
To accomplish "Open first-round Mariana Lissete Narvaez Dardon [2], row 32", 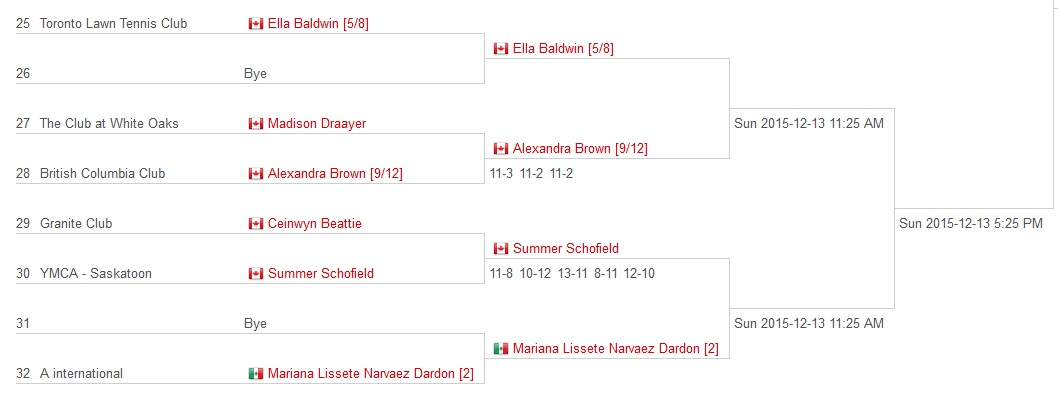I will tap(370, 373).
